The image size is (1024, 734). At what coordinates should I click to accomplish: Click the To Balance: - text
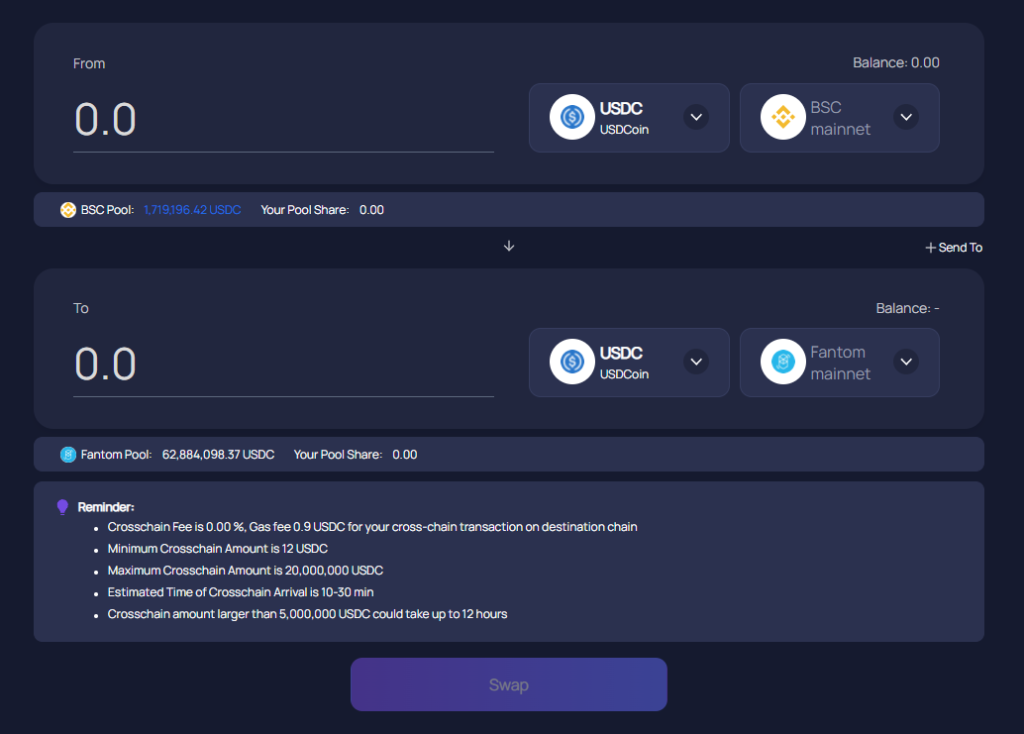tap(907, 308)
